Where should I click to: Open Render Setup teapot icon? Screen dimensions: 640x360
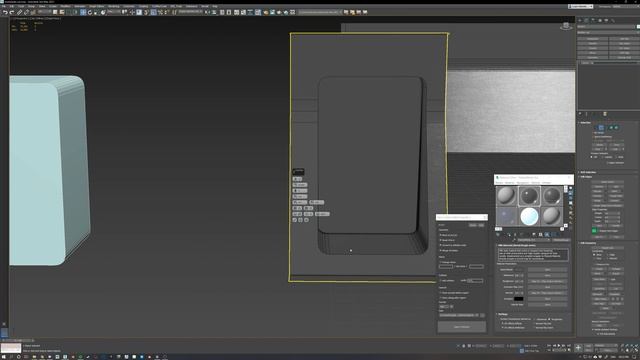266,12
